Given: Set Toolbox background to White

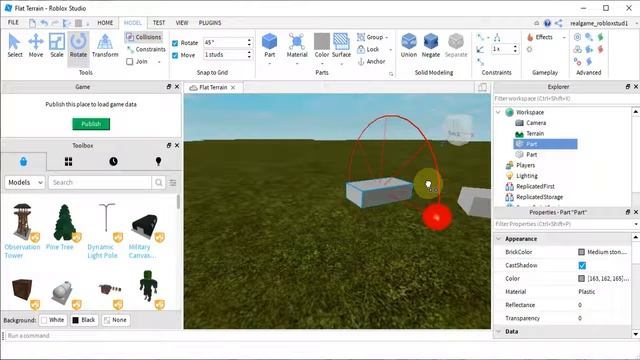Looking at the screenshot, I should tap(53, 320).
